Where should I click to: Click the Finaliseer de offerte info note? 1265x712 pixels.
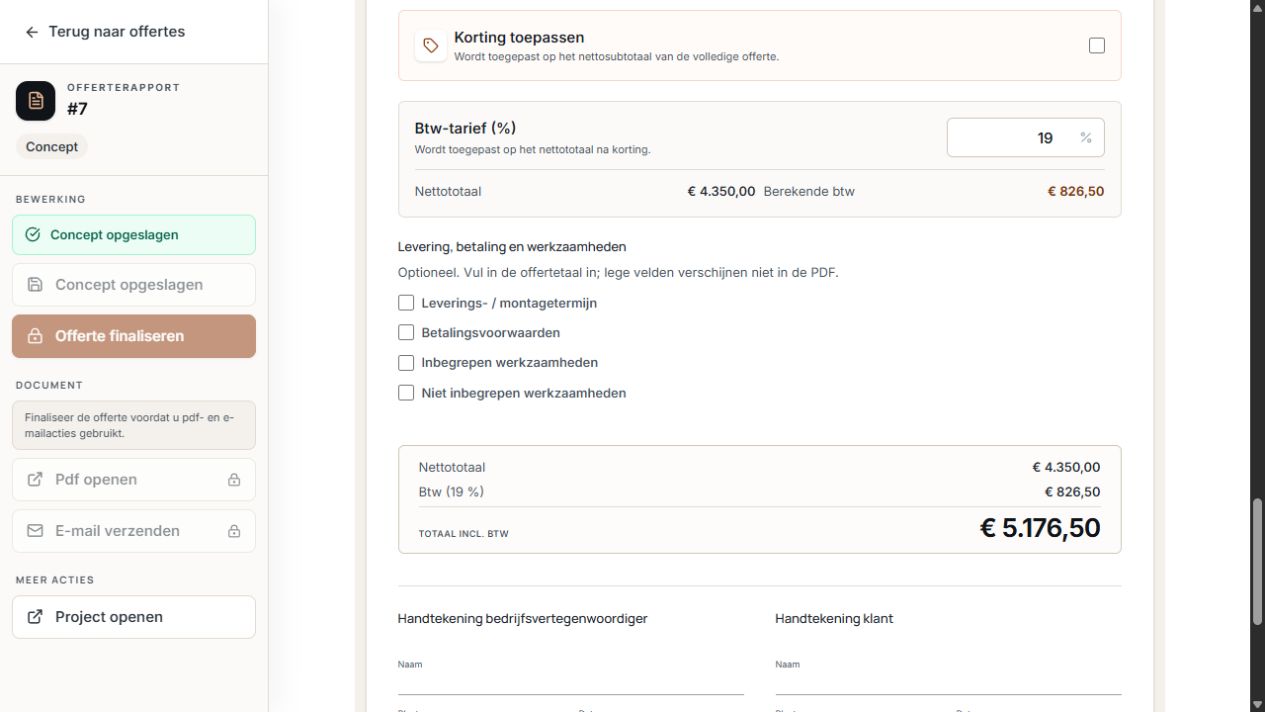(x=134, y=426)
